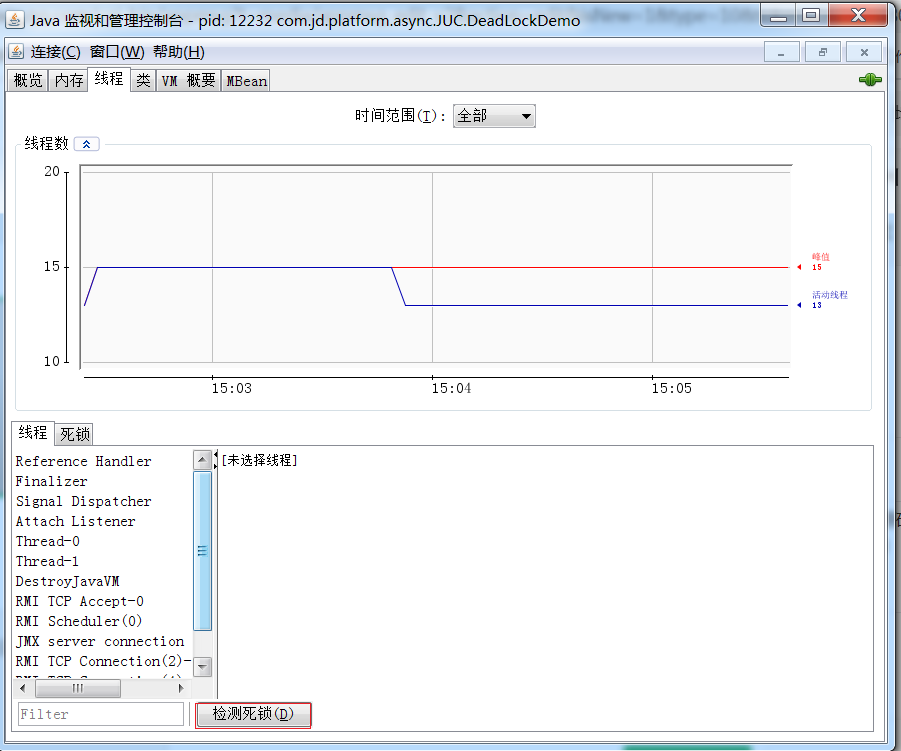Click the Java icon in the title bar
This screenshot has width=901, height=751.
tap(14, 20)
